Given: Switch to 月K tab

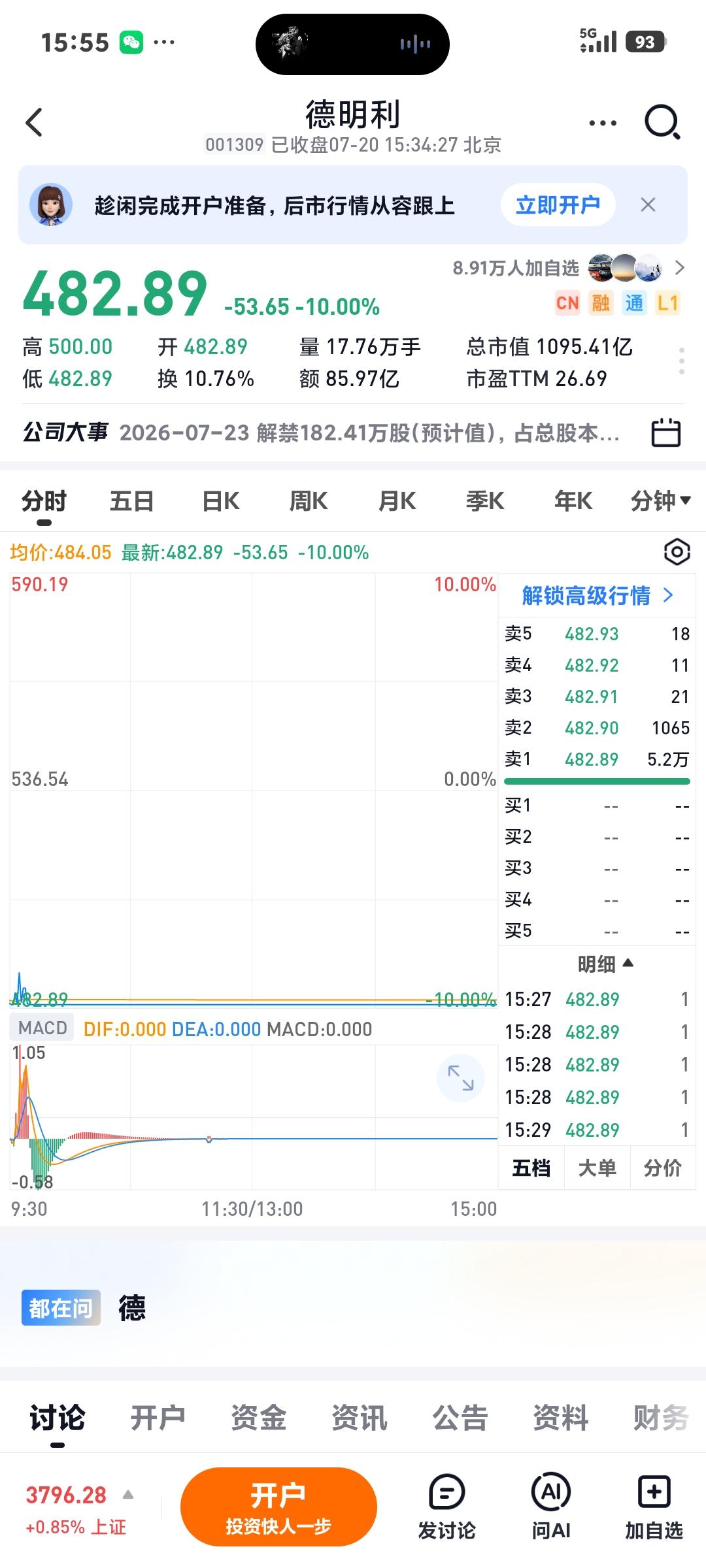Looking at the screenshot, I should coord(397,501).
